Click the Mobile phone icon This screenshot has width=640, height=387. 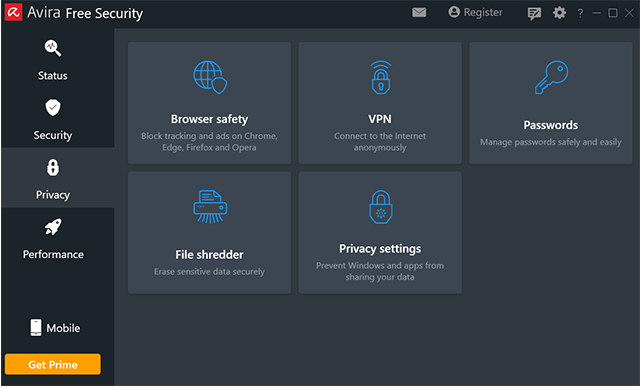click(x=36, y=327)
